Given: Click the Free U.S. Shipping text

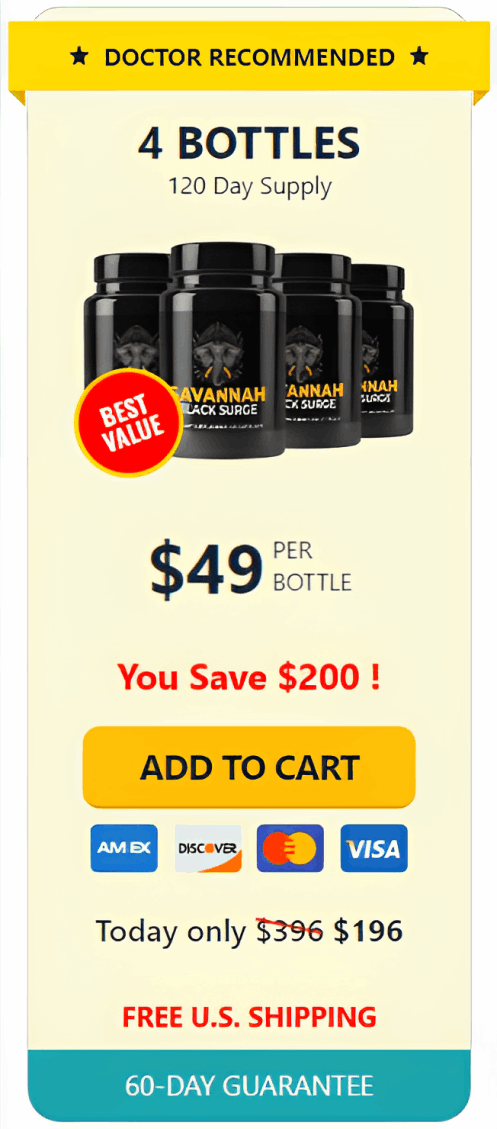Looking at the screenshot, I should tap(249, 1017).
